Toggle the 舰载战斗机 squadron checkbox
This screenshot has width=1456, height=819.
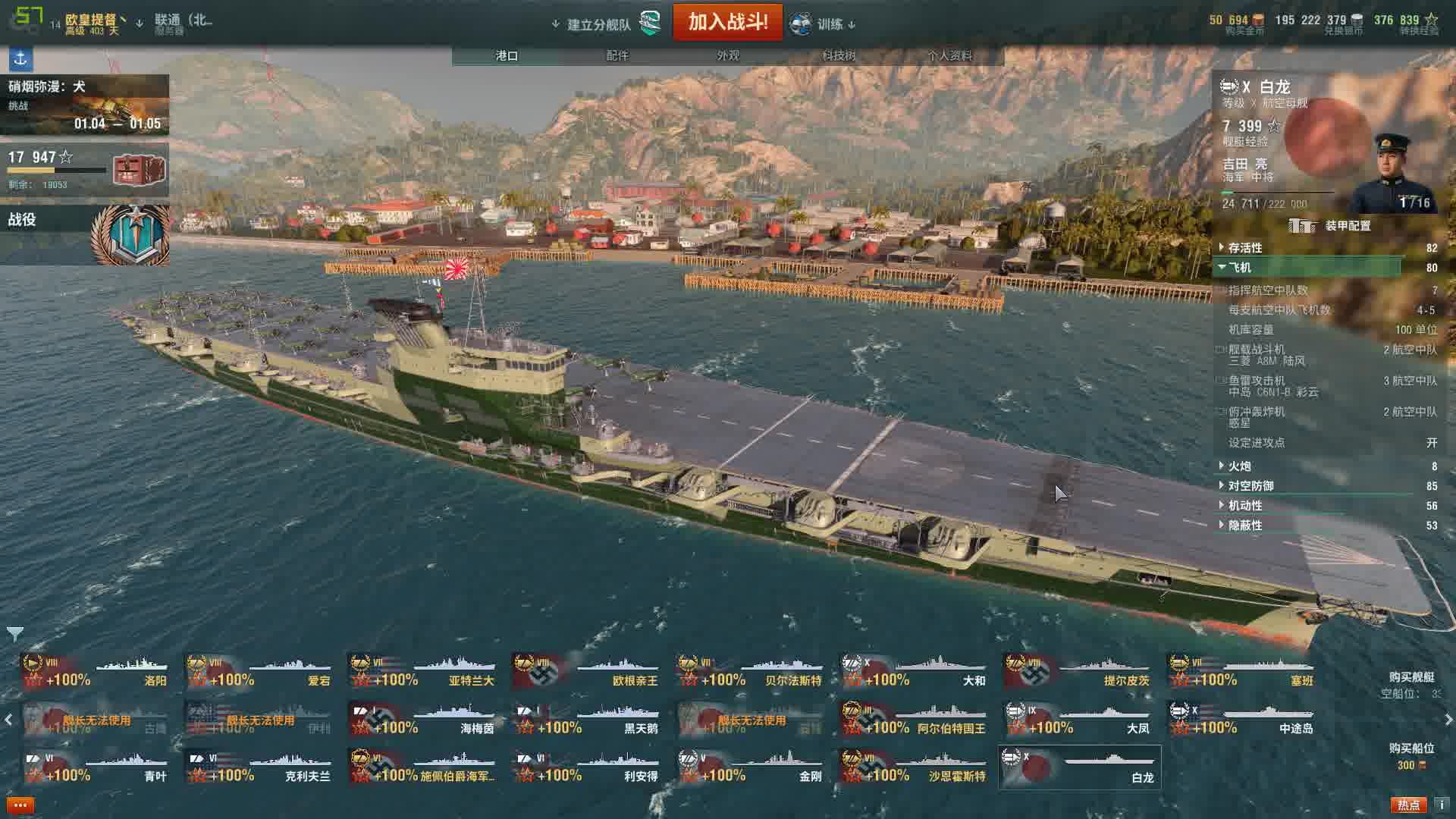click(1221, 350)
